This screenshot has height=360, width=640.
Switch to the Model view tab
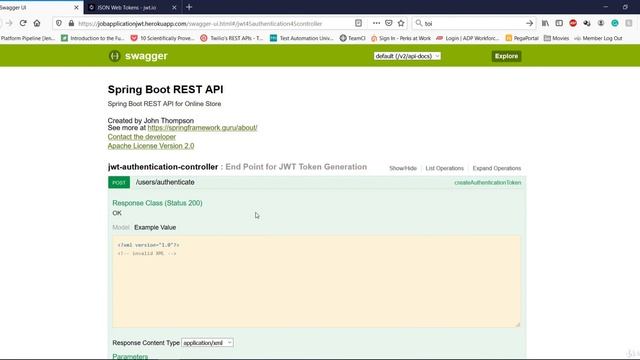(121, 227)
